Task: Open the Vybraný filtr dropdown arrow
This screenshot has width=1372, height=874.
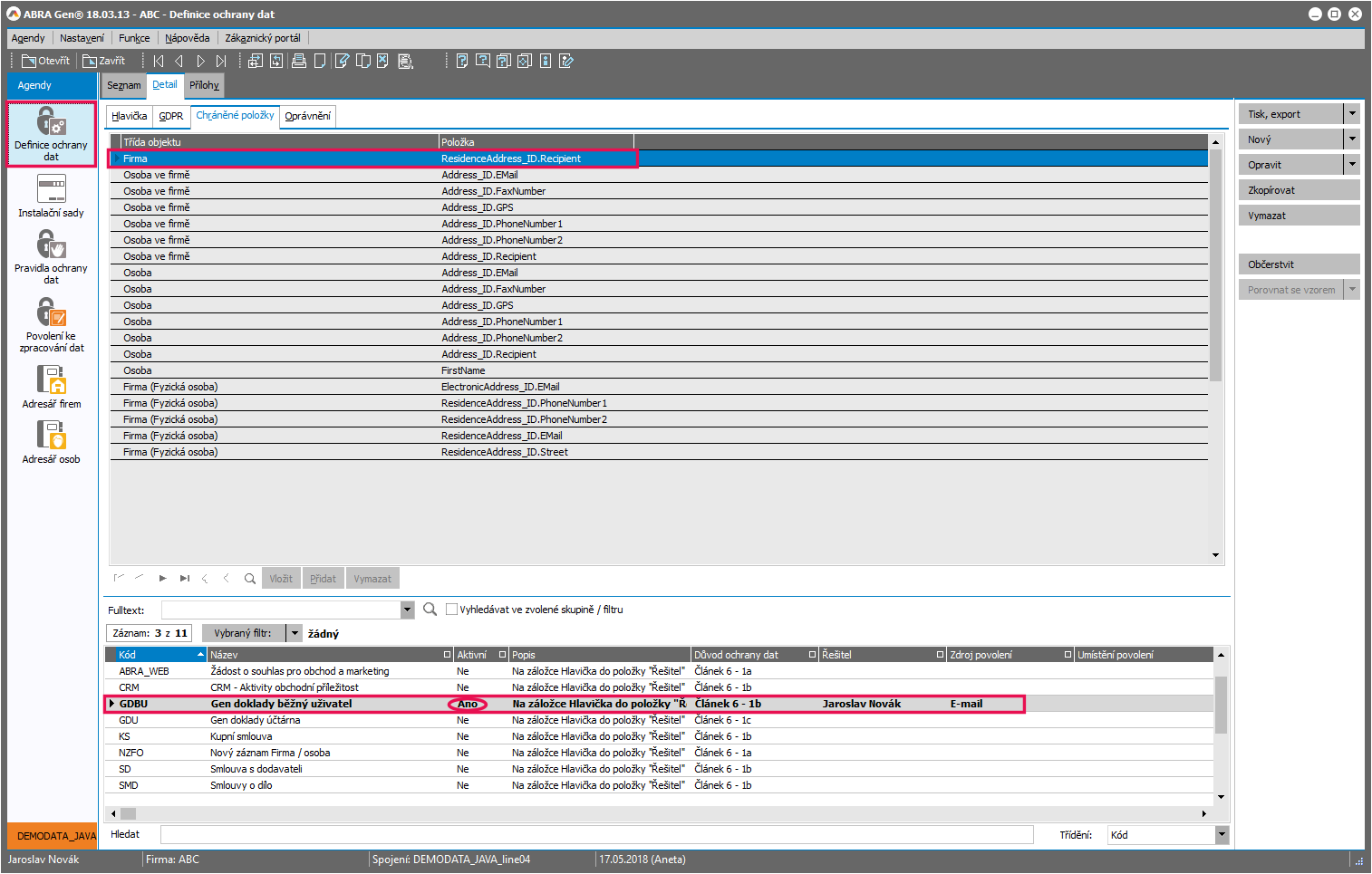Action: 295,633
